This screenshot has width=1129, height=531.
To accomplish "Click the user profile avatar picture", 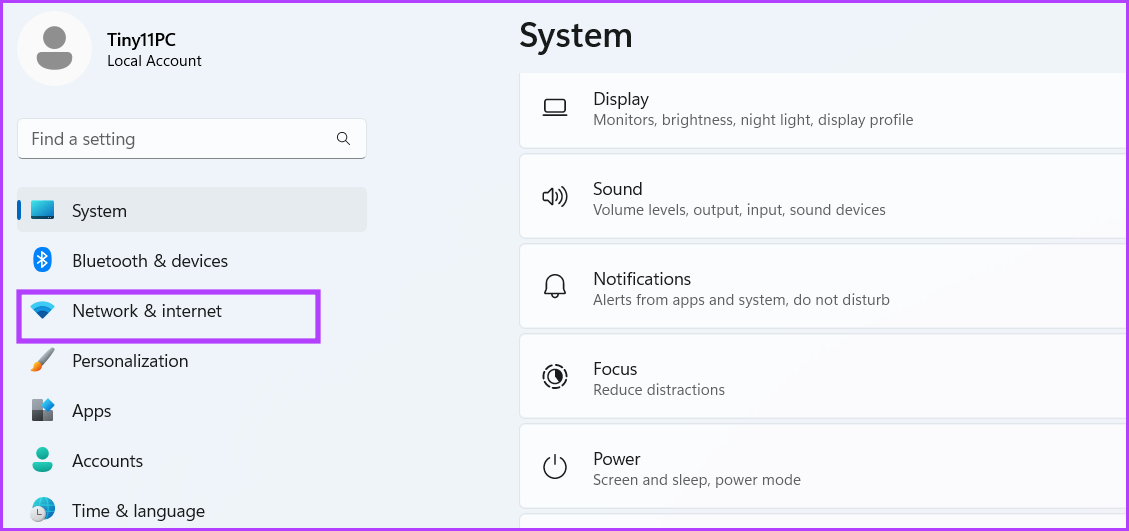I will [54, 48].
